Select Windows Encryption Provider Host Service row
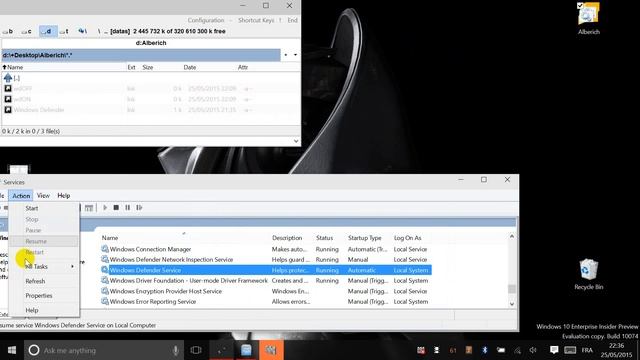This screenshot has height=360, width=640. (266, 291)
